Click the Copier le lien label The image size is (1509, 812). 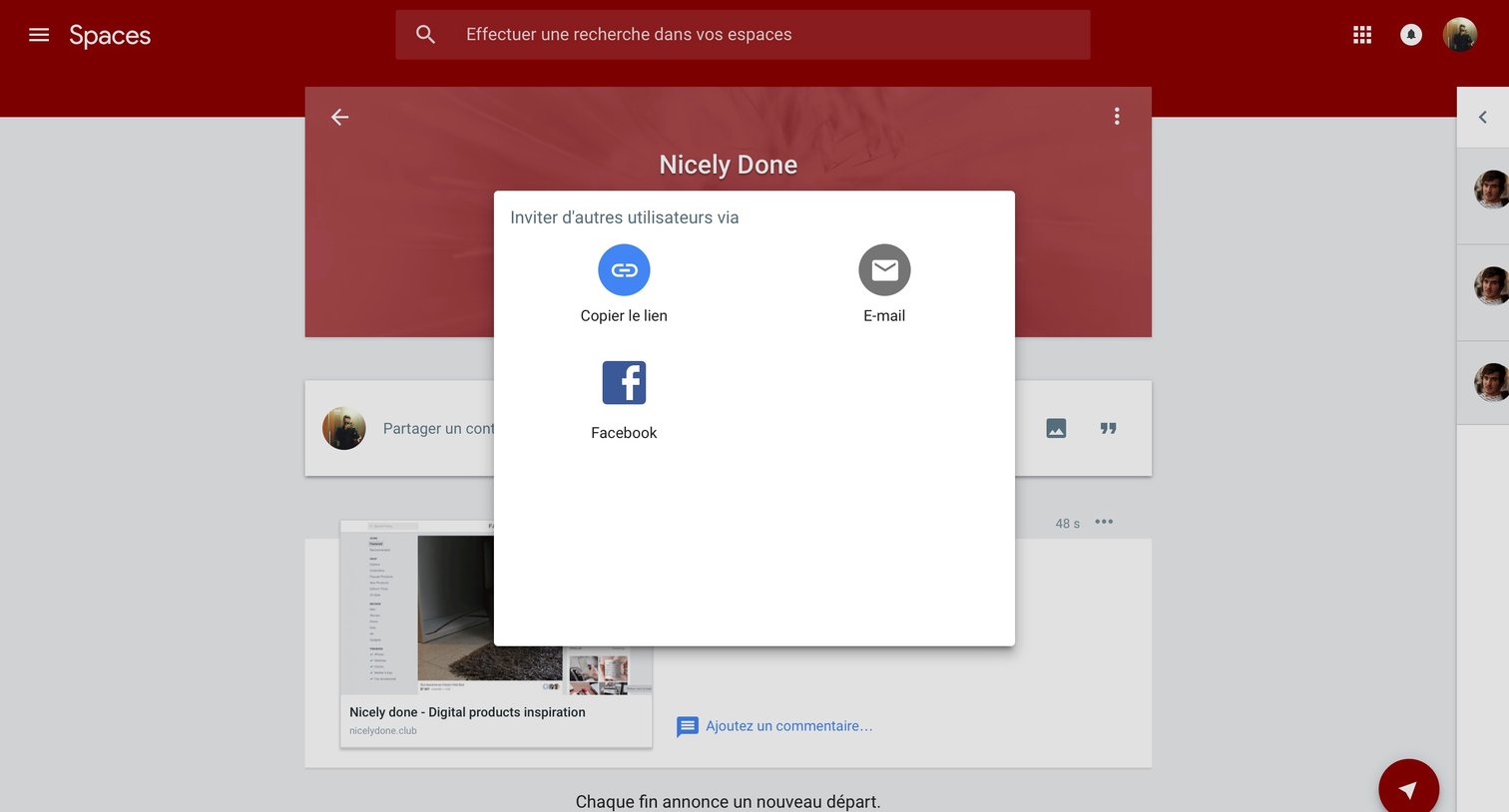624,315
